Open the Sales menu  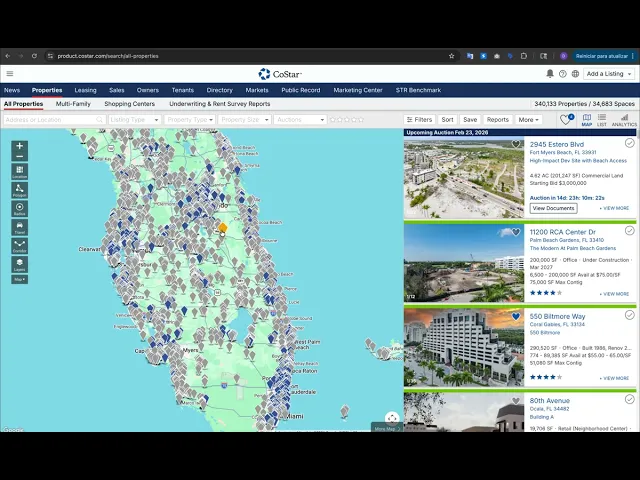[116, 90]
